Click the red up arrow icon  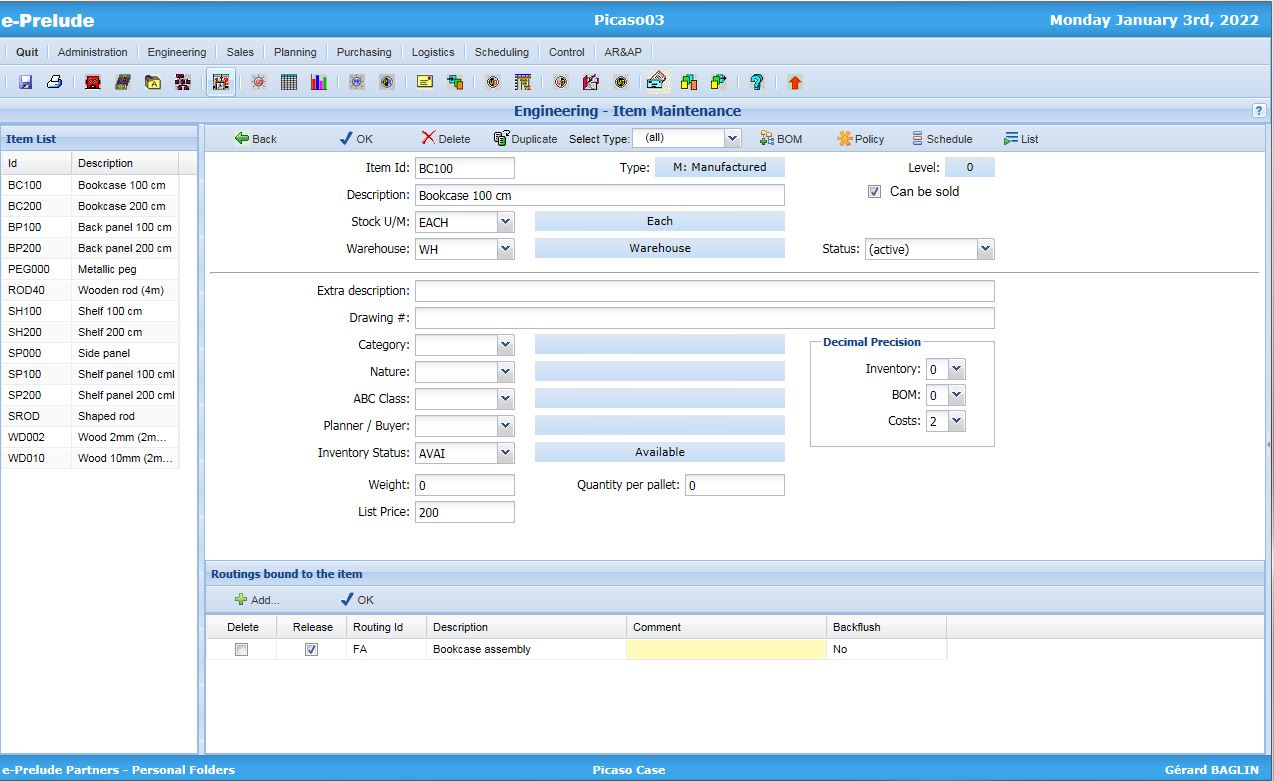(x=794, y=83)
